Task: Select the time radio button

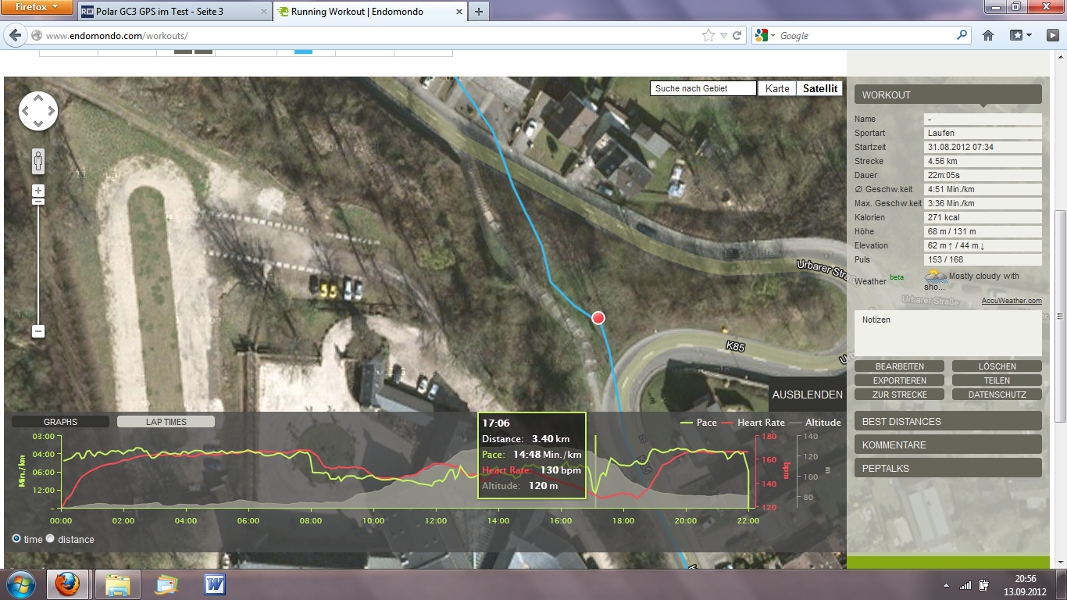Action: [x=16, y=539]
